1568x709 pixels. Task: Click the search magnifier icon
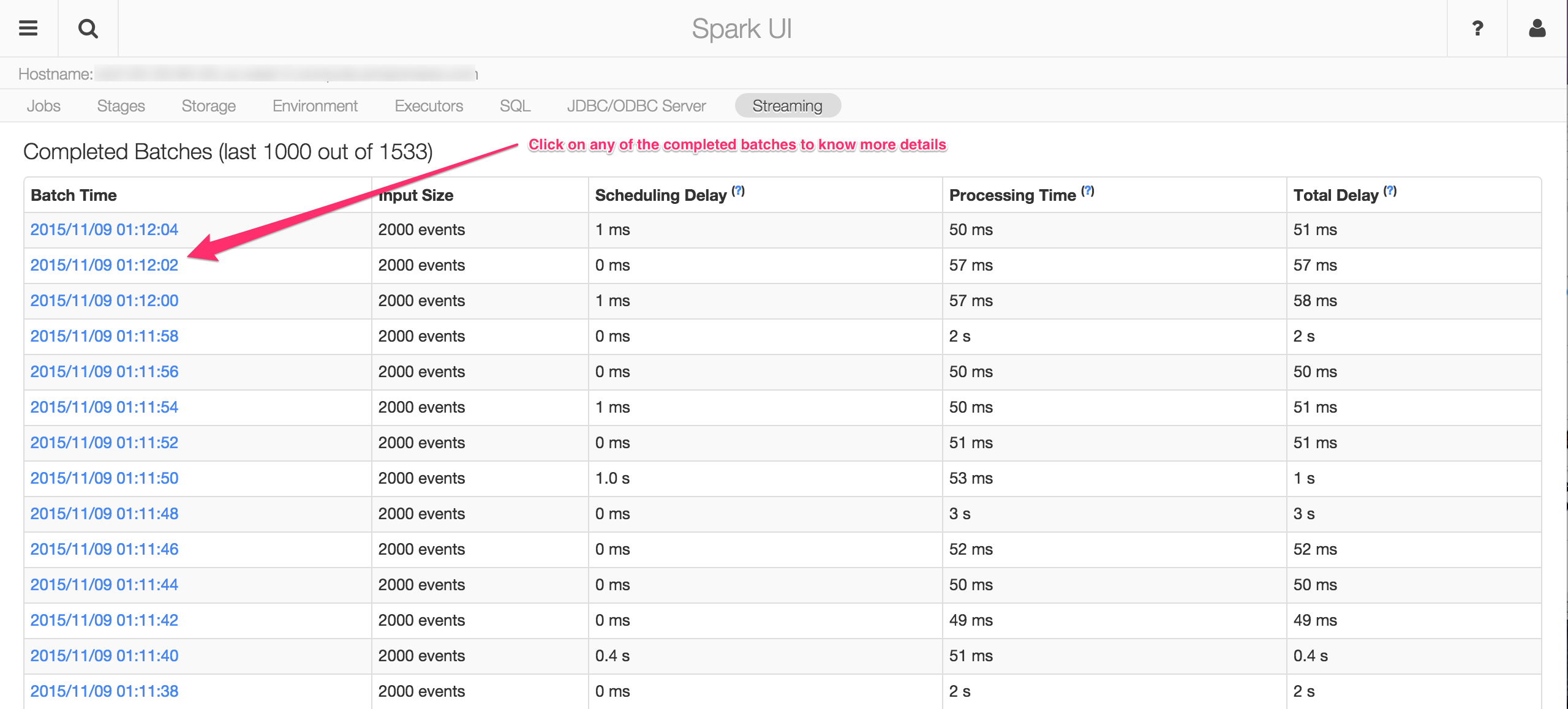[88, 28]
